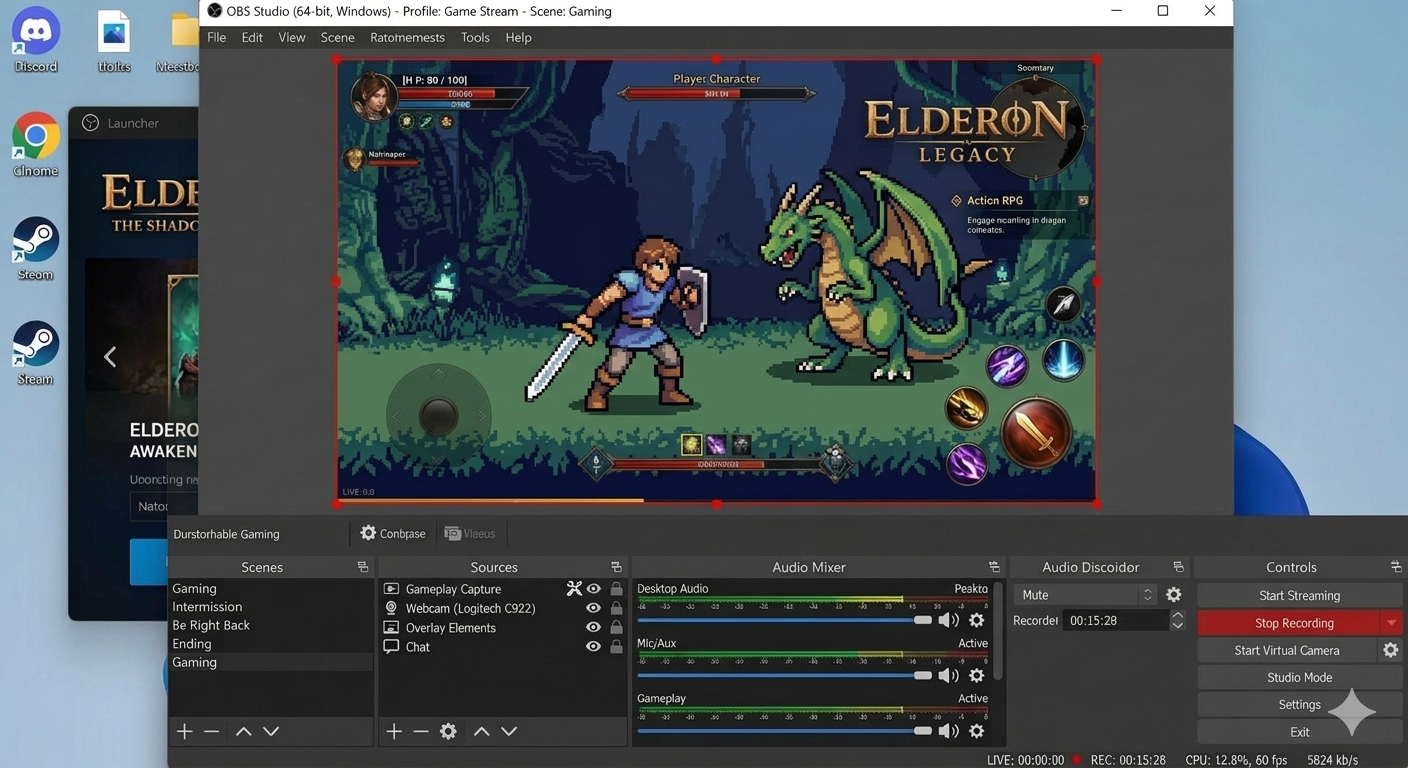This screenshot has height=768, width=1408.
Task: Add a new scene with the plus icon
Action: pos(184,732)
